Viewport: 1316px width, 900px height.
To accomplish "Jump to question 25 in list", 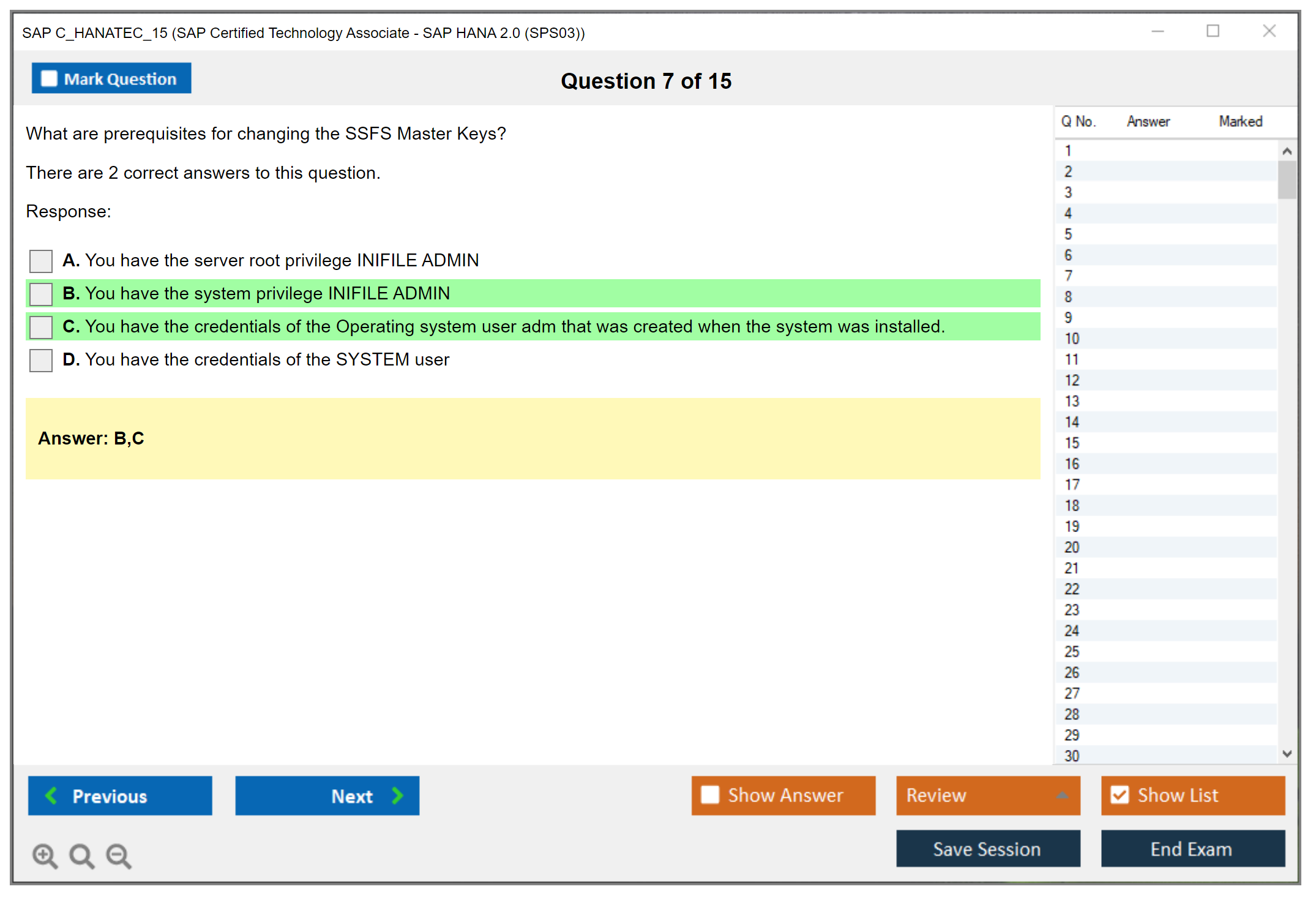I will pos(1072,651).
